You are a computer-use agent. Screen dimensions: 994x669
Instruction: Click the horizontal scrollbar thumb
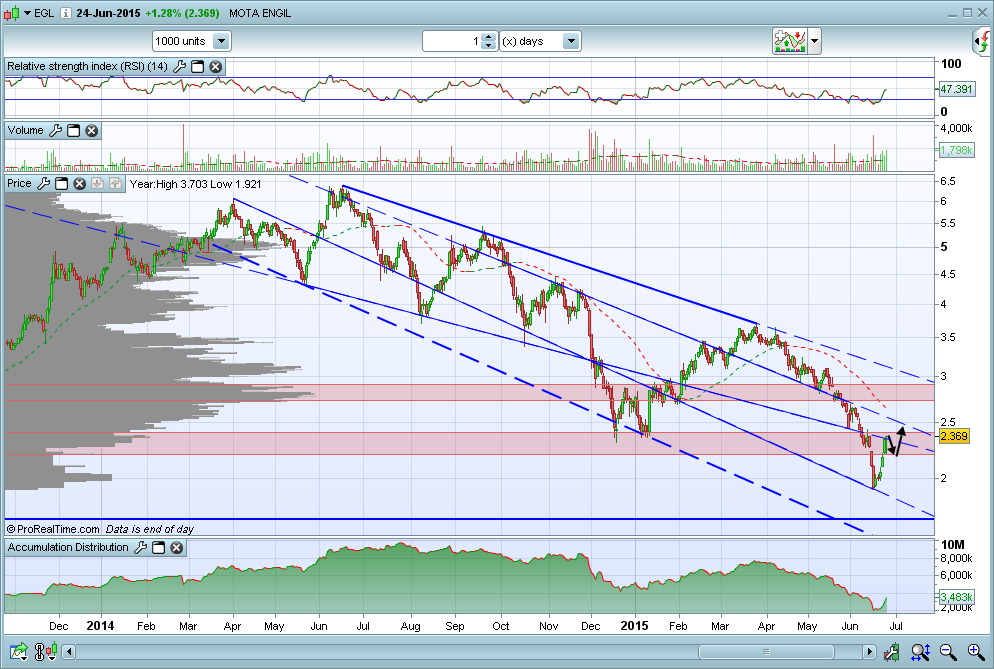point(766,652)
